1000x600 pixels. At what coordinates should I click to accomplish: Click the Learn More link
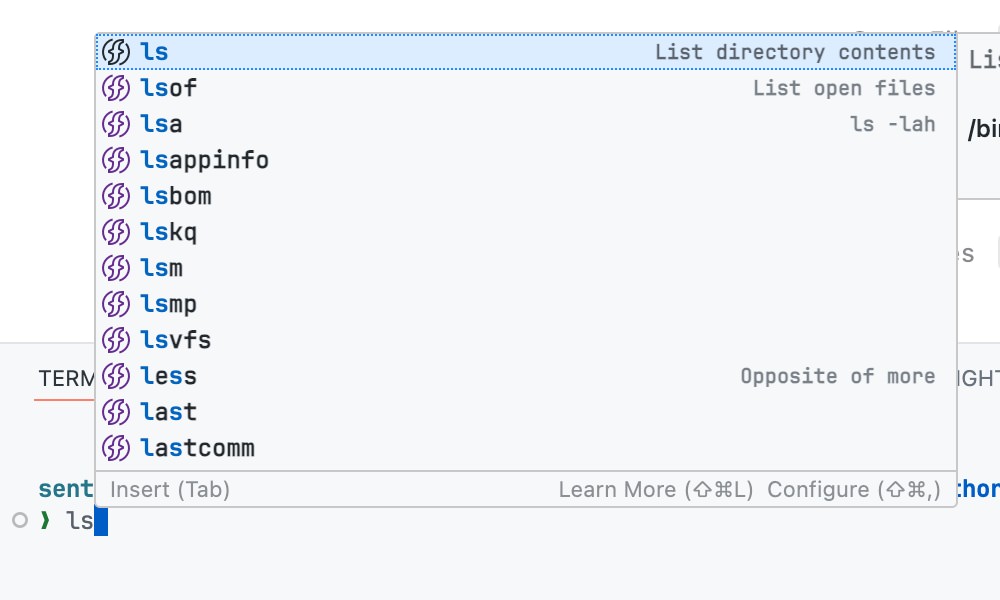click(655, 489)
